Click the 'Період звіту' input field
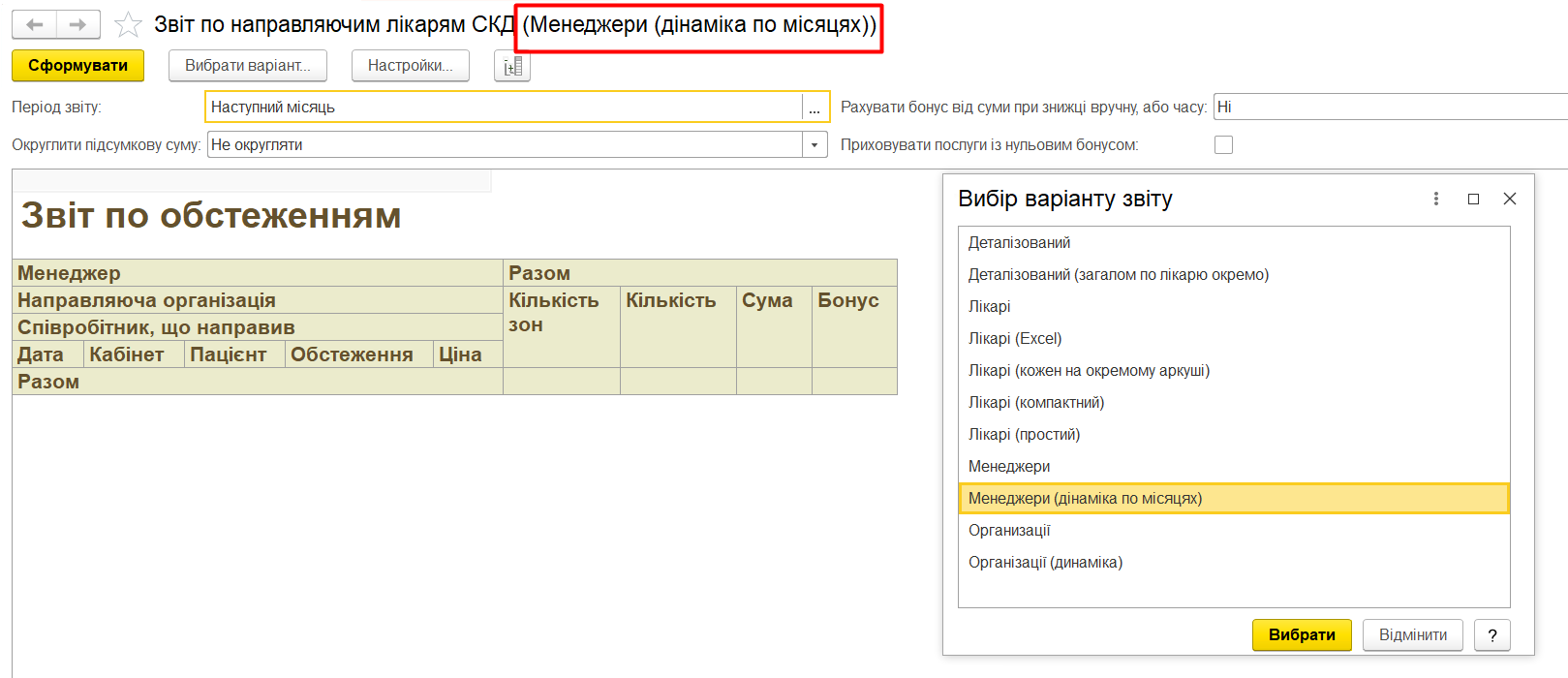 [x=504, y=108]
